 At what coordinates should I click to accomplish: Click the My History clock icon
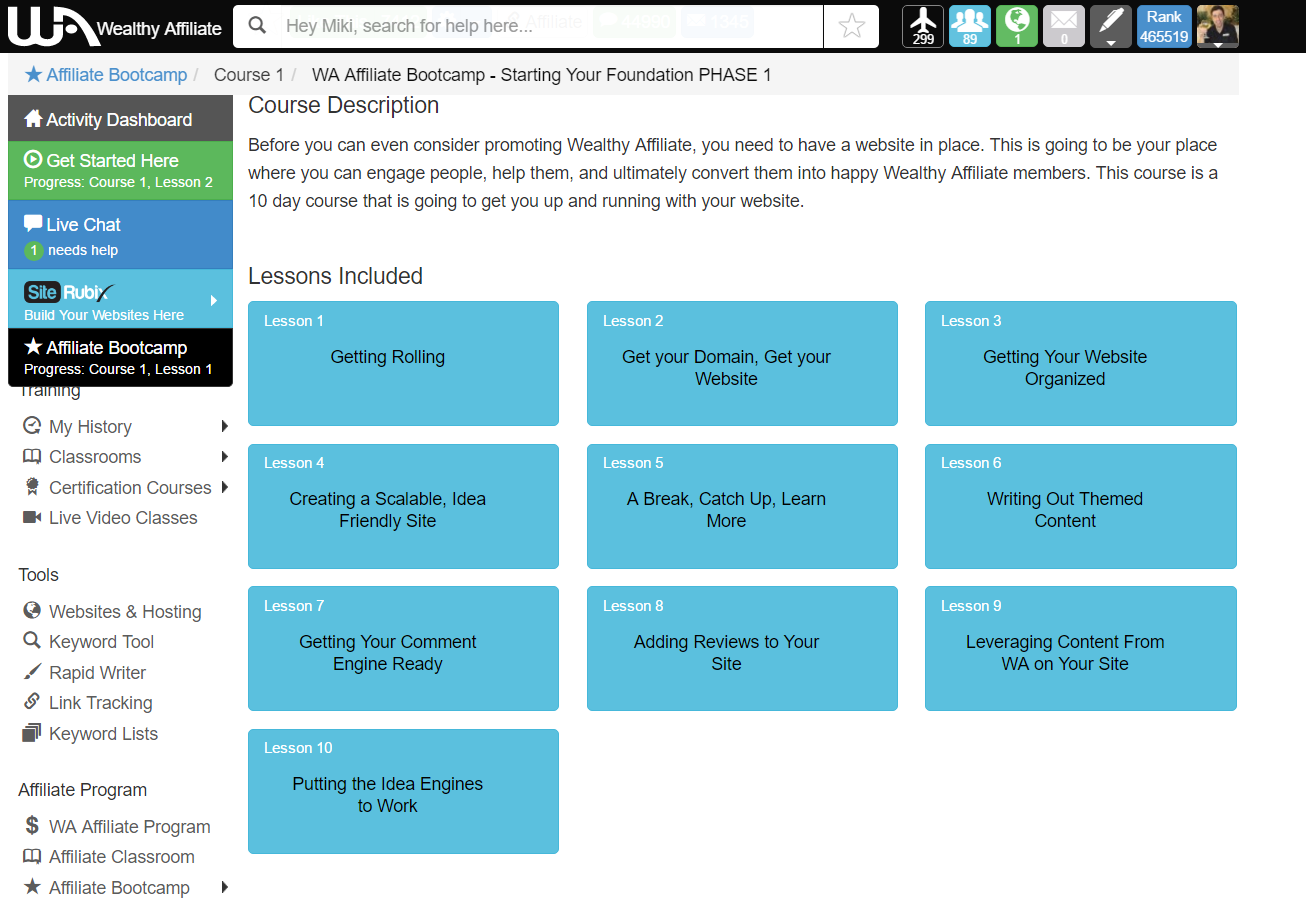coord(32,426)
